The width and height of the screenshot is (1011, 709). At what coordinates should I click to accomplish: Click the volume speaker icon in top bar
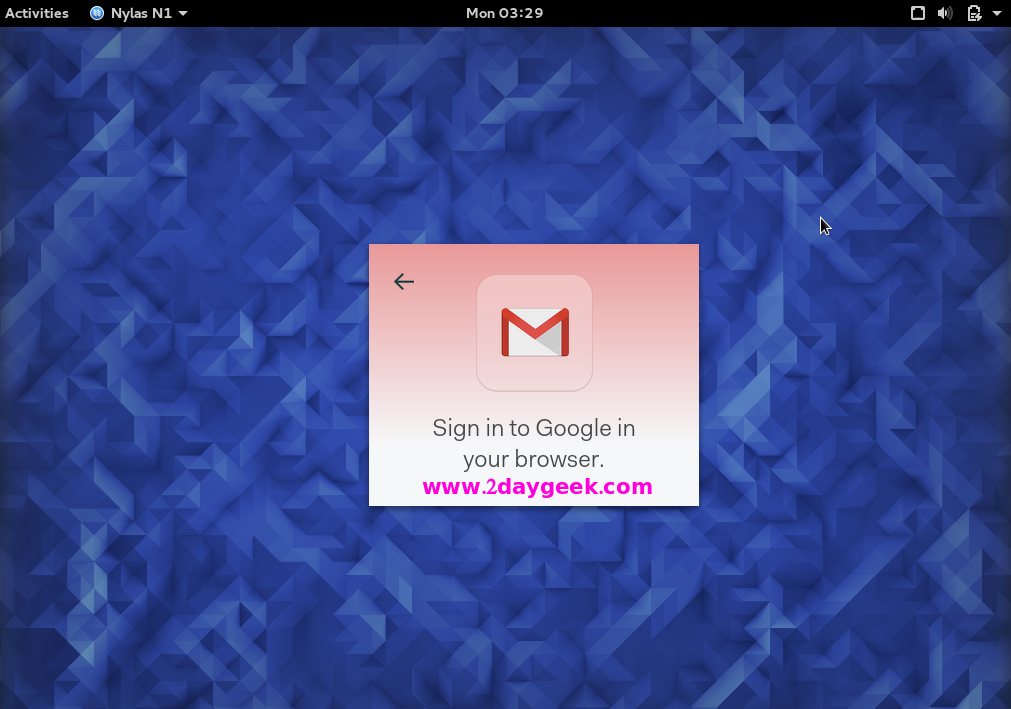945,13
